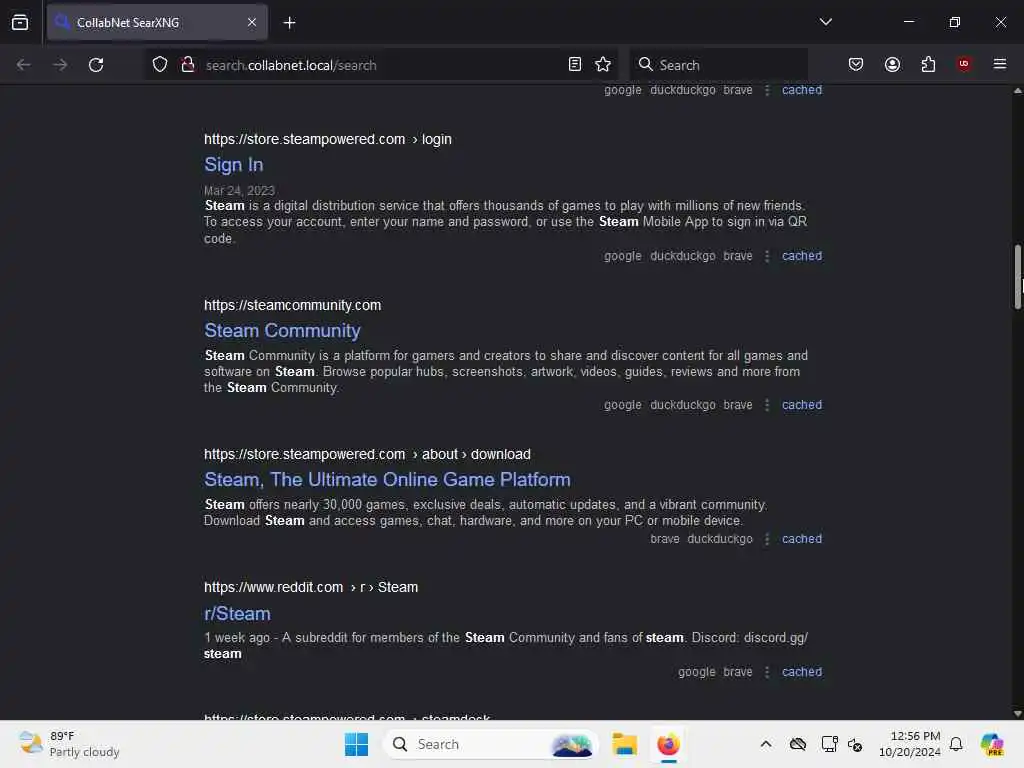Open the extensions puzzle icon
Image resolution: width=1024 pixels, height=768 pixels.
pos(928,65)
